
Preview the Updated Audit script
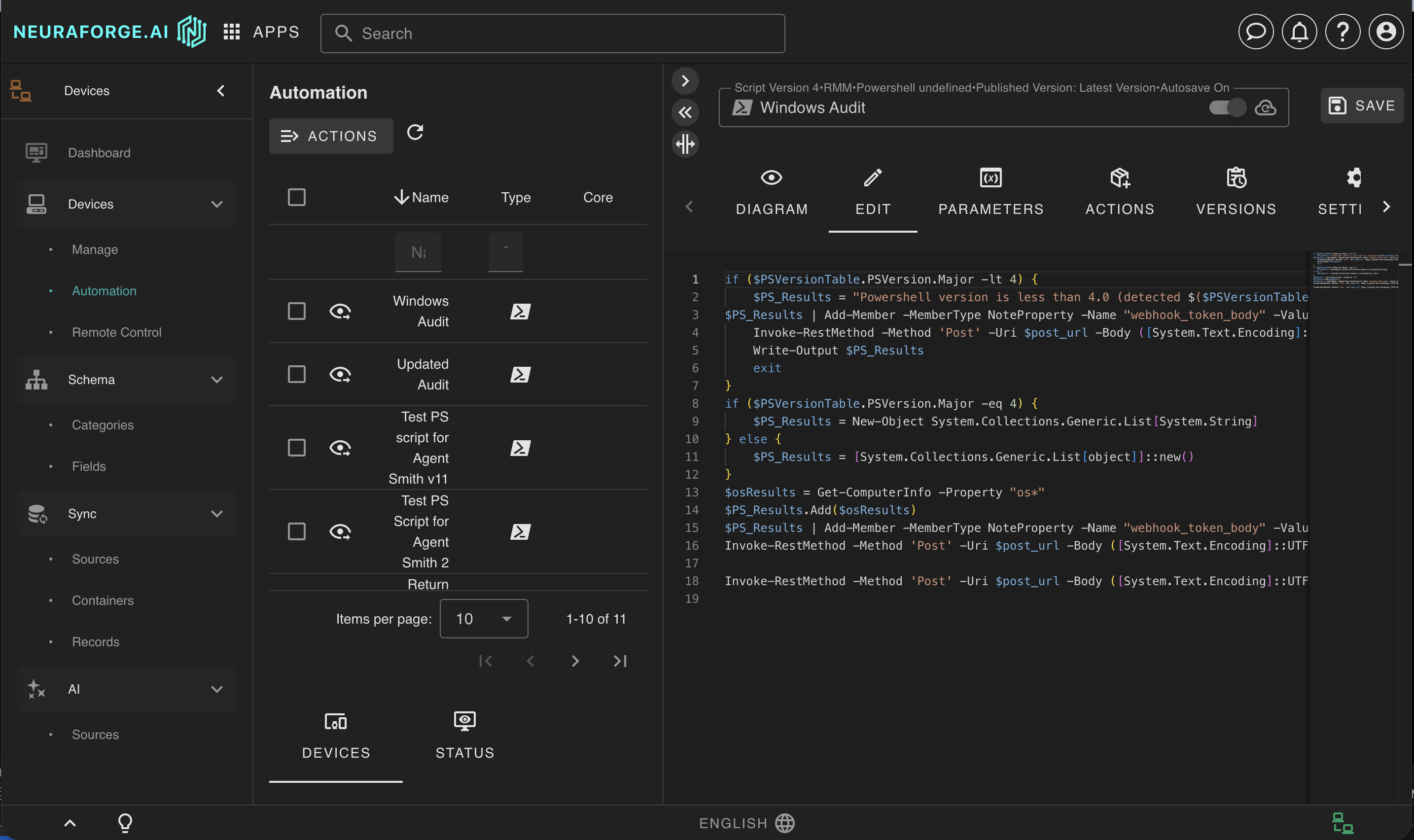click(x=341, y=374)
